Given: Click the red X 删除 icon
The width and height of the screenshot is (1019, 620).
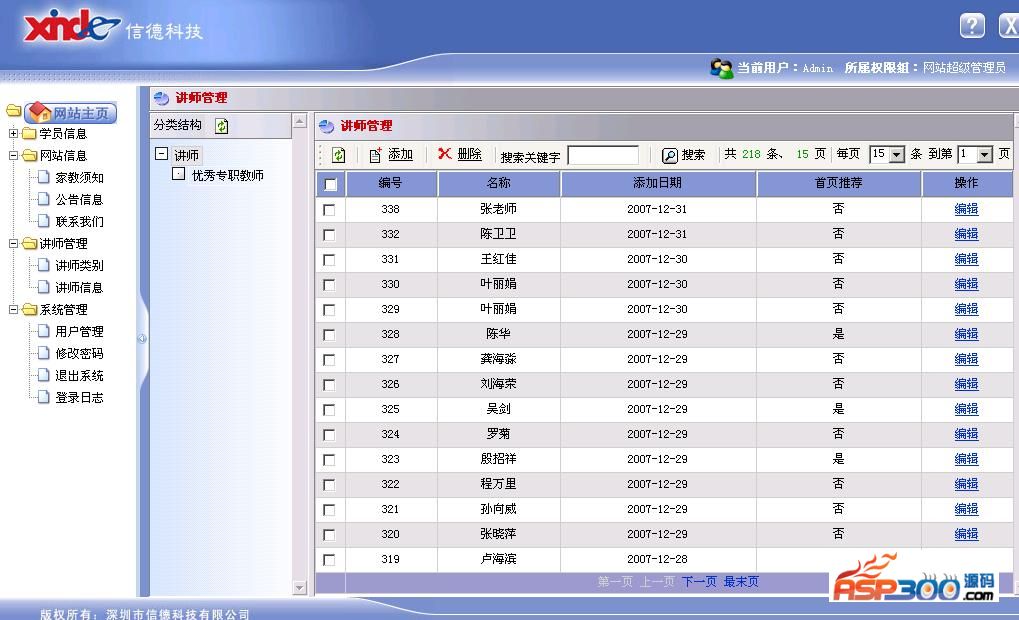Looking at the screenshot, I should coord(444,154).
